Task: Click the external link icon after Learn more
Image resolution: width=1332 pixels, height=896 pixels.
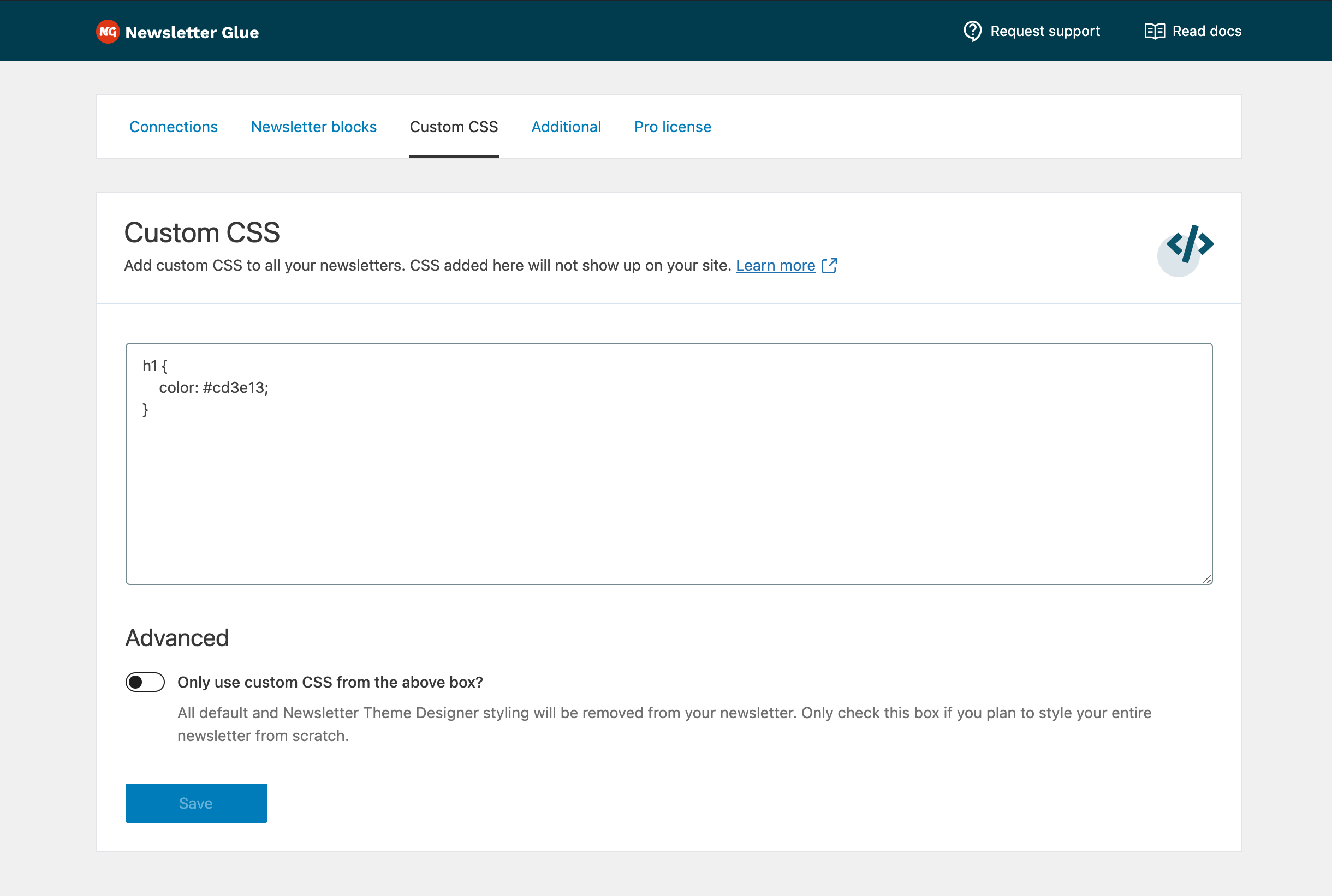Action: coord(829,266)
